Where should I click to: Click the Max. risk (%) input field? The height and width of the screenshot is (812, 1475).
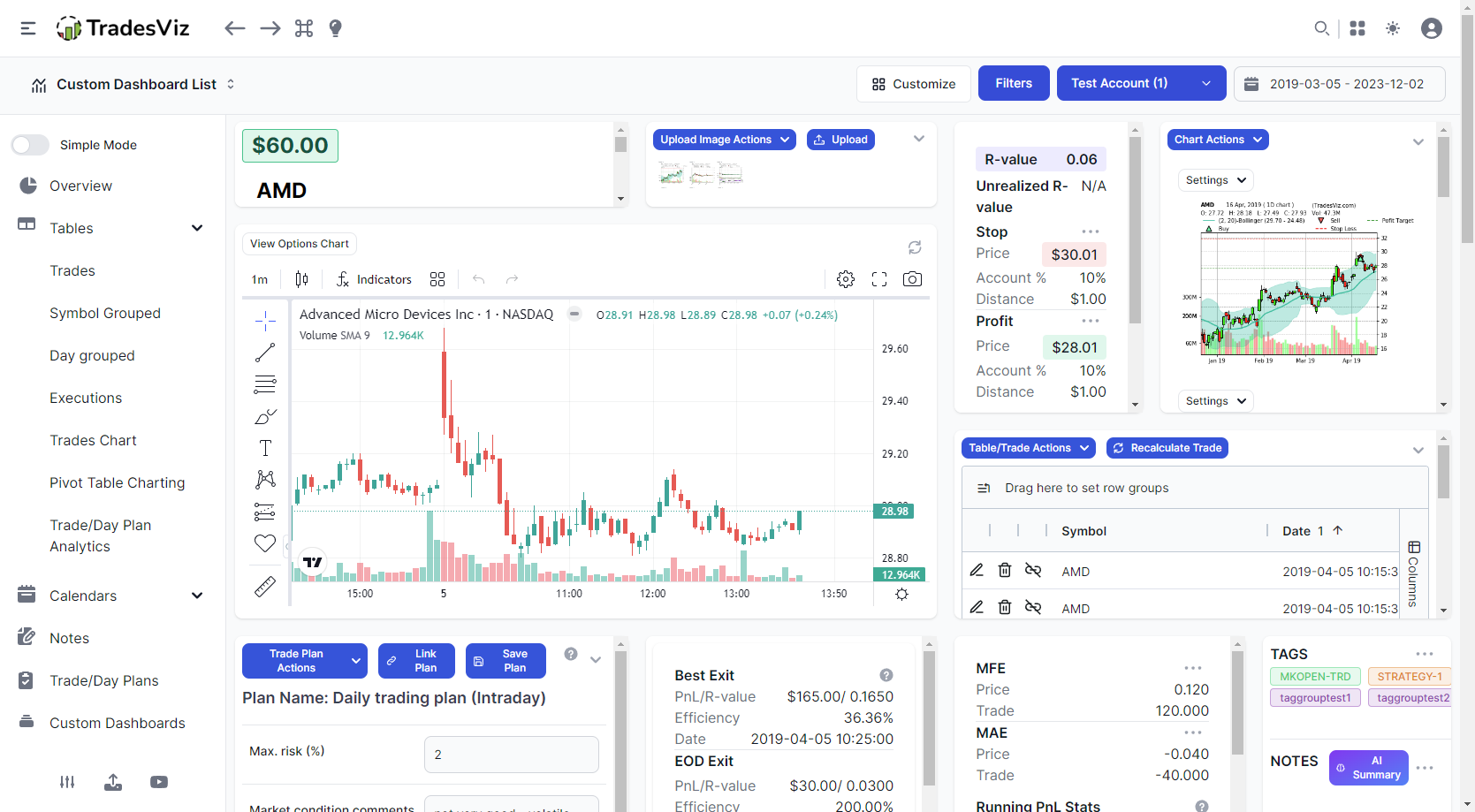[x=512, y=755]
